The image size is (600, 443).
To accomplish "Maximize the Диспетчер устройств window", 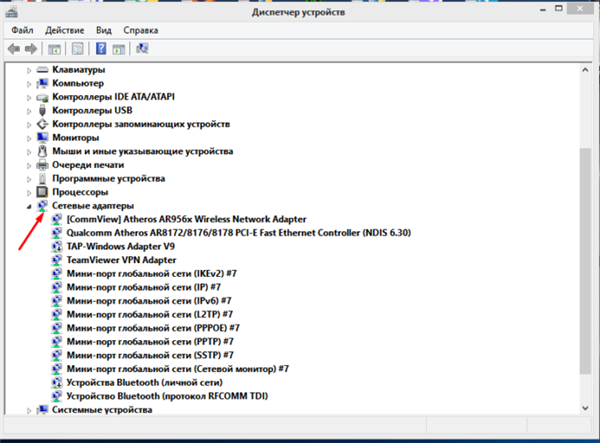I will [x=559, y=8].
